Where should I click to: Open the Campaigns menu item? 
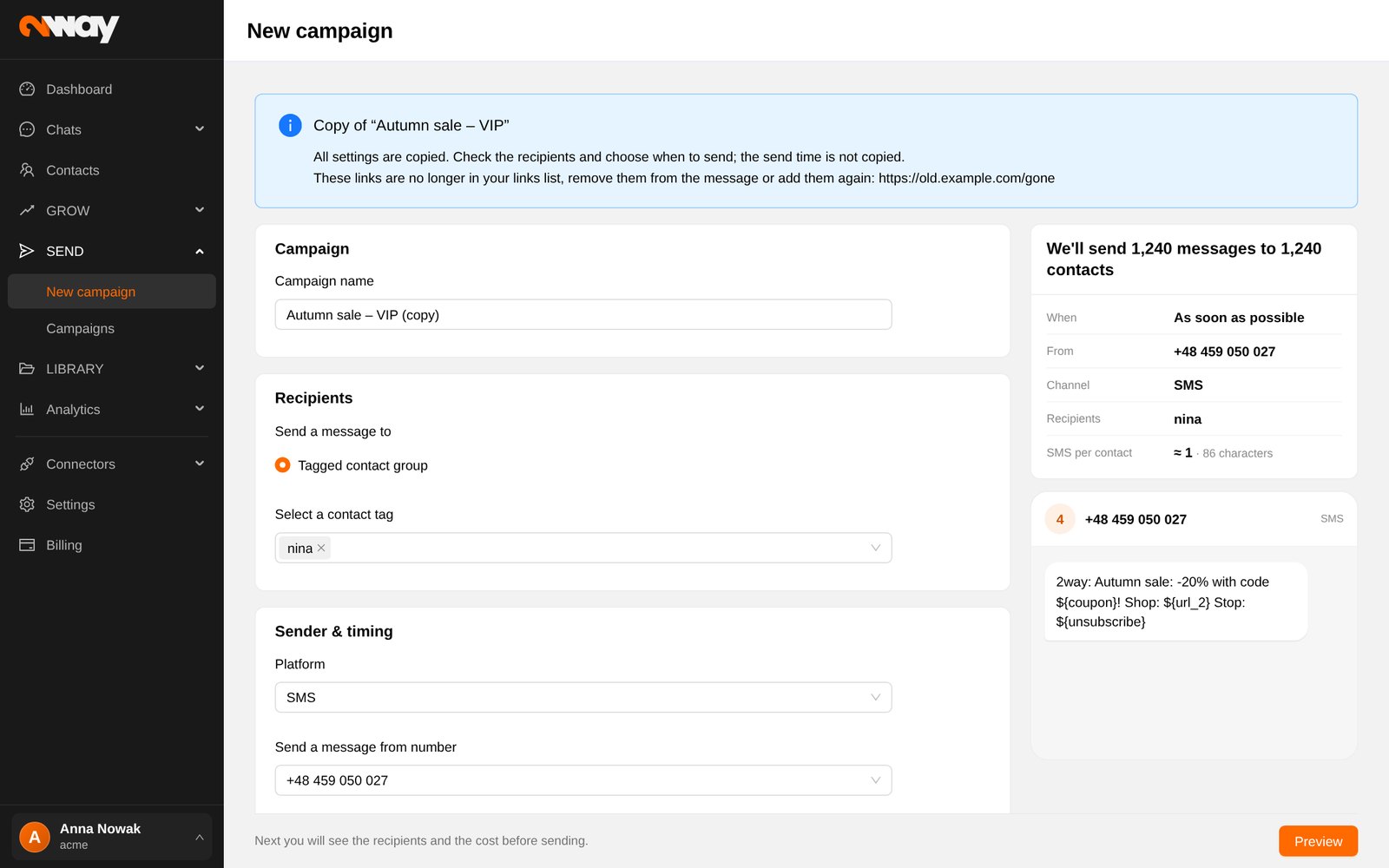click(x=112, y=328)
